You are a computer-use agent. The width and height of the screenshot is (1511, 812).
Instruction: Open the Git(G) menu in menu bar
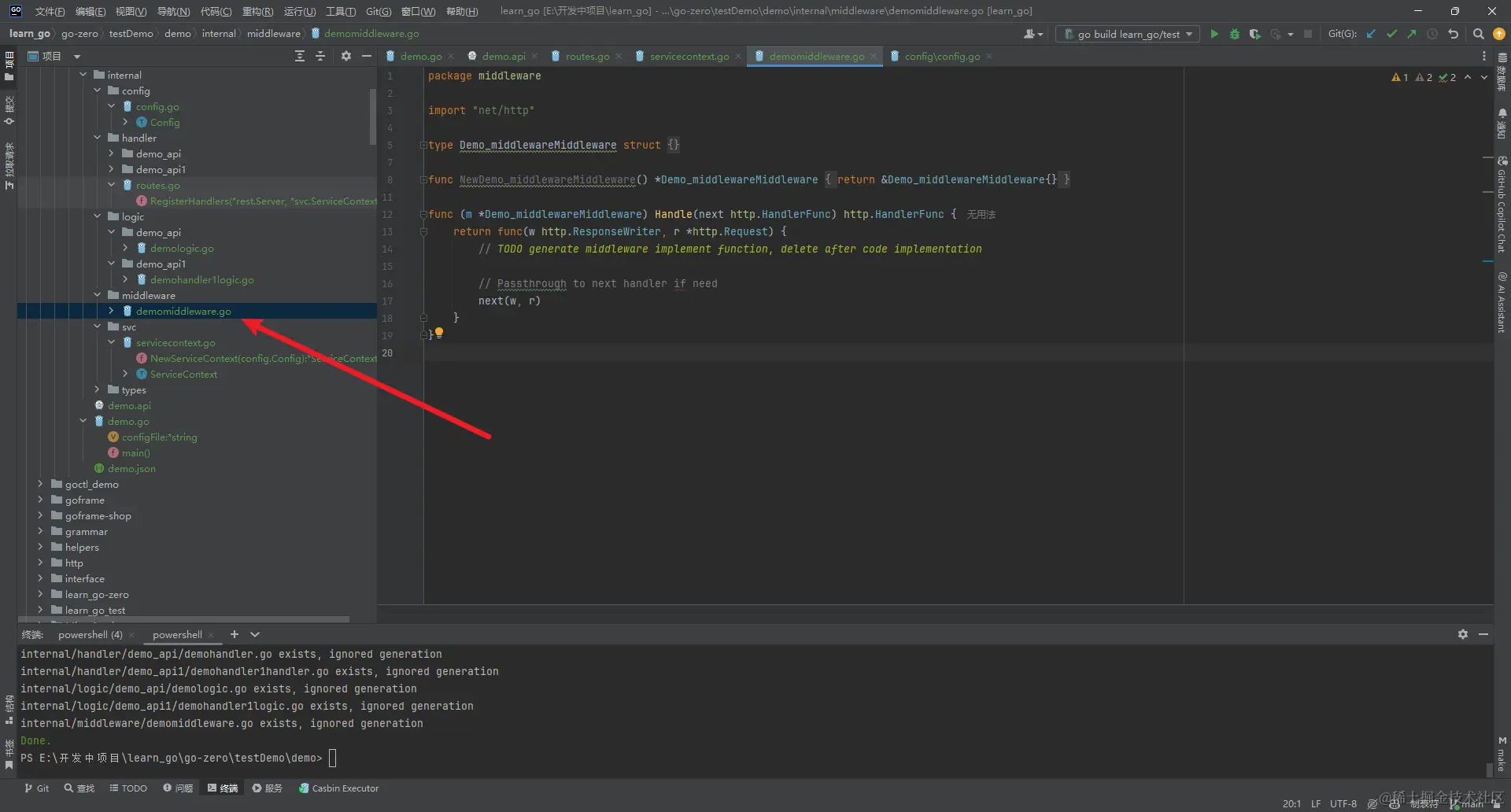tap(379, 11)
